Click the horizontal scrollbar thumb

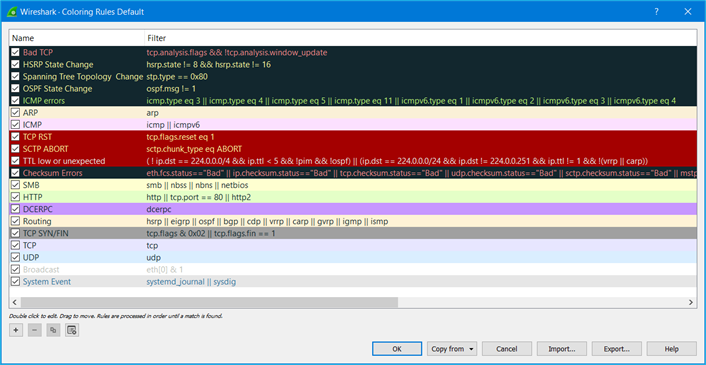pos(209,302)
